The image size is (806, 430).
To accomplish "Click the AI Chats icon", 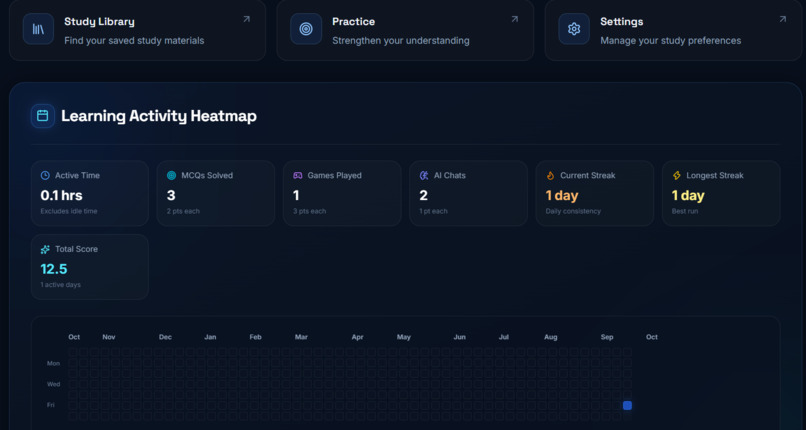I will (424, 176).
